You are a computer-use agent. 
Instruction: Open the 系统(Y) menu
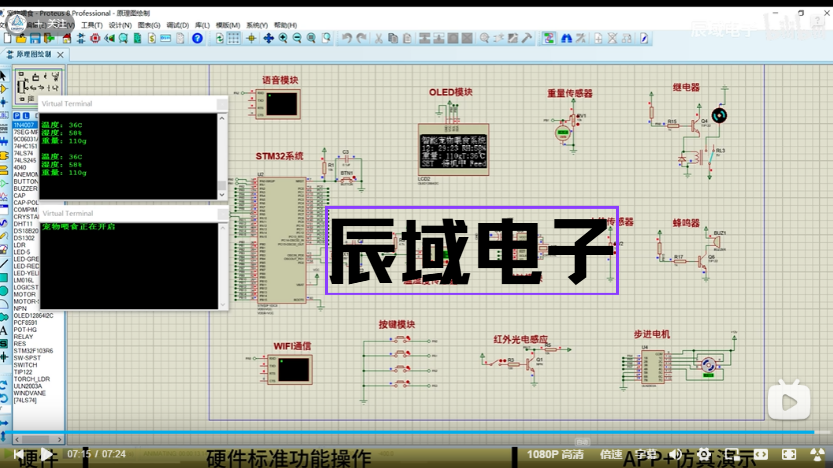click(x=257, y=25)
